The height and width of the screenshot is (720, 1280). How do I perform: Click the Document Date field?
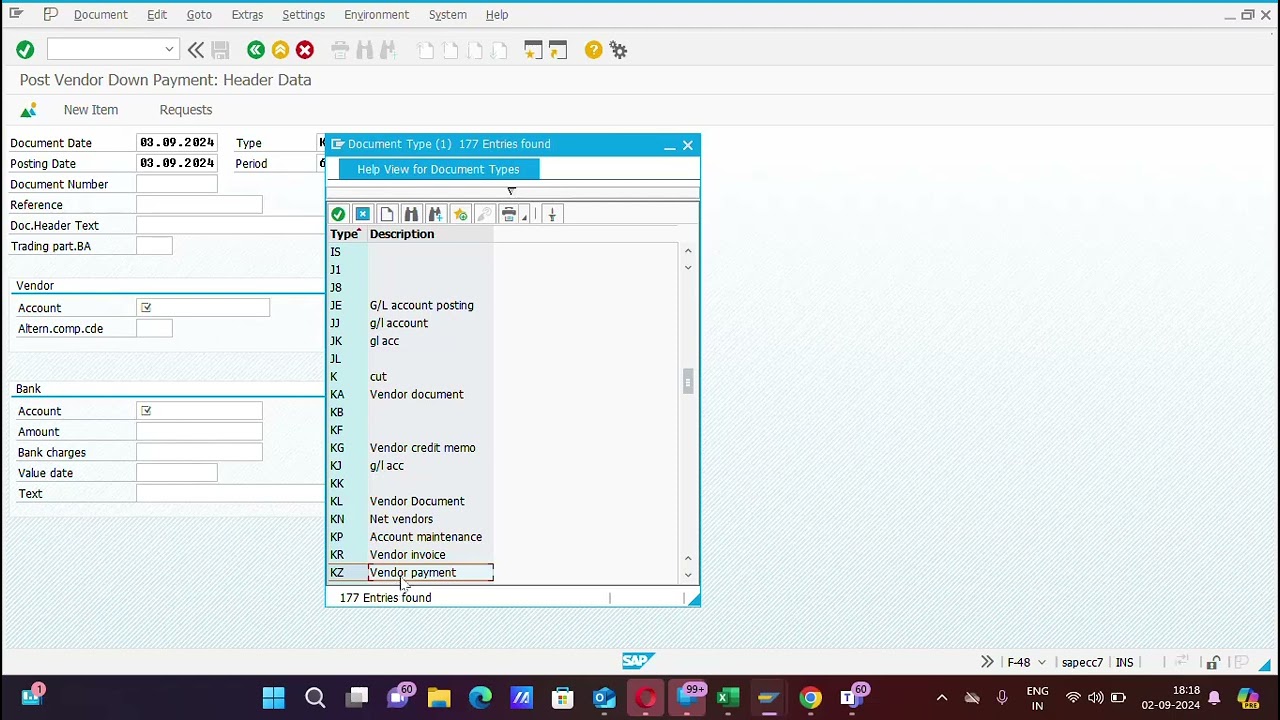176,143
